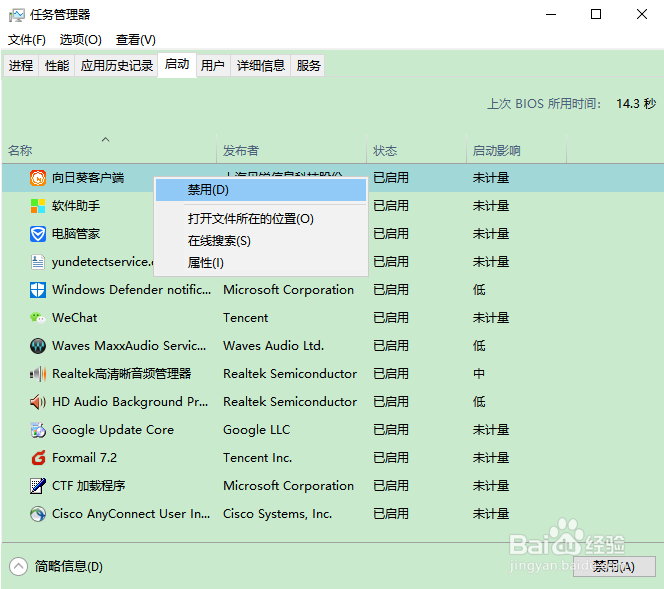The image size is (664, 589).
Task: Choose 在线搜索(S) in context menu
Action: (261, 241)
